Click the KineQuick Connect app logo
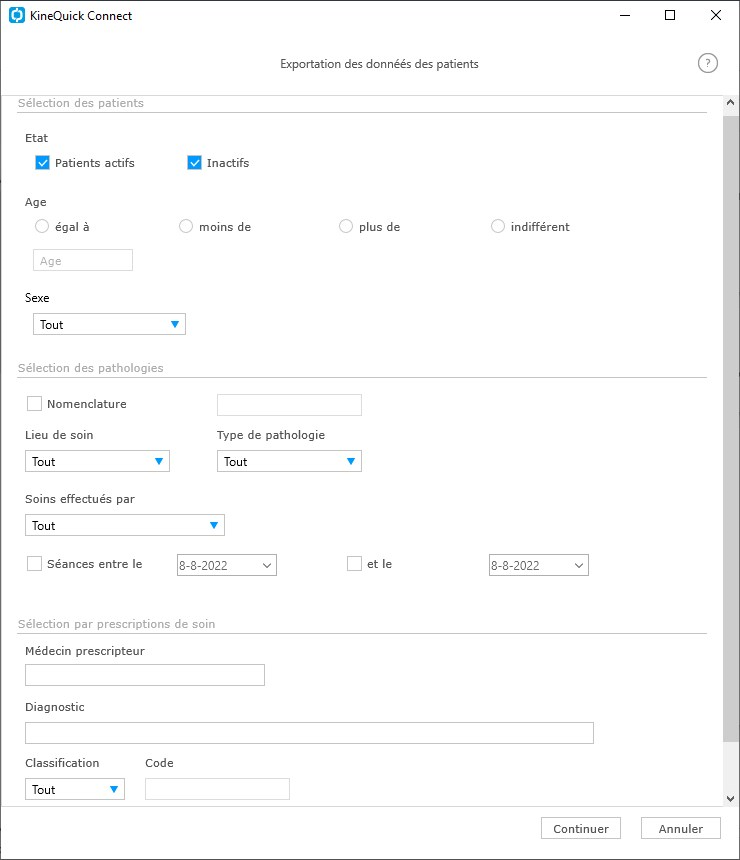 [17, 15]
